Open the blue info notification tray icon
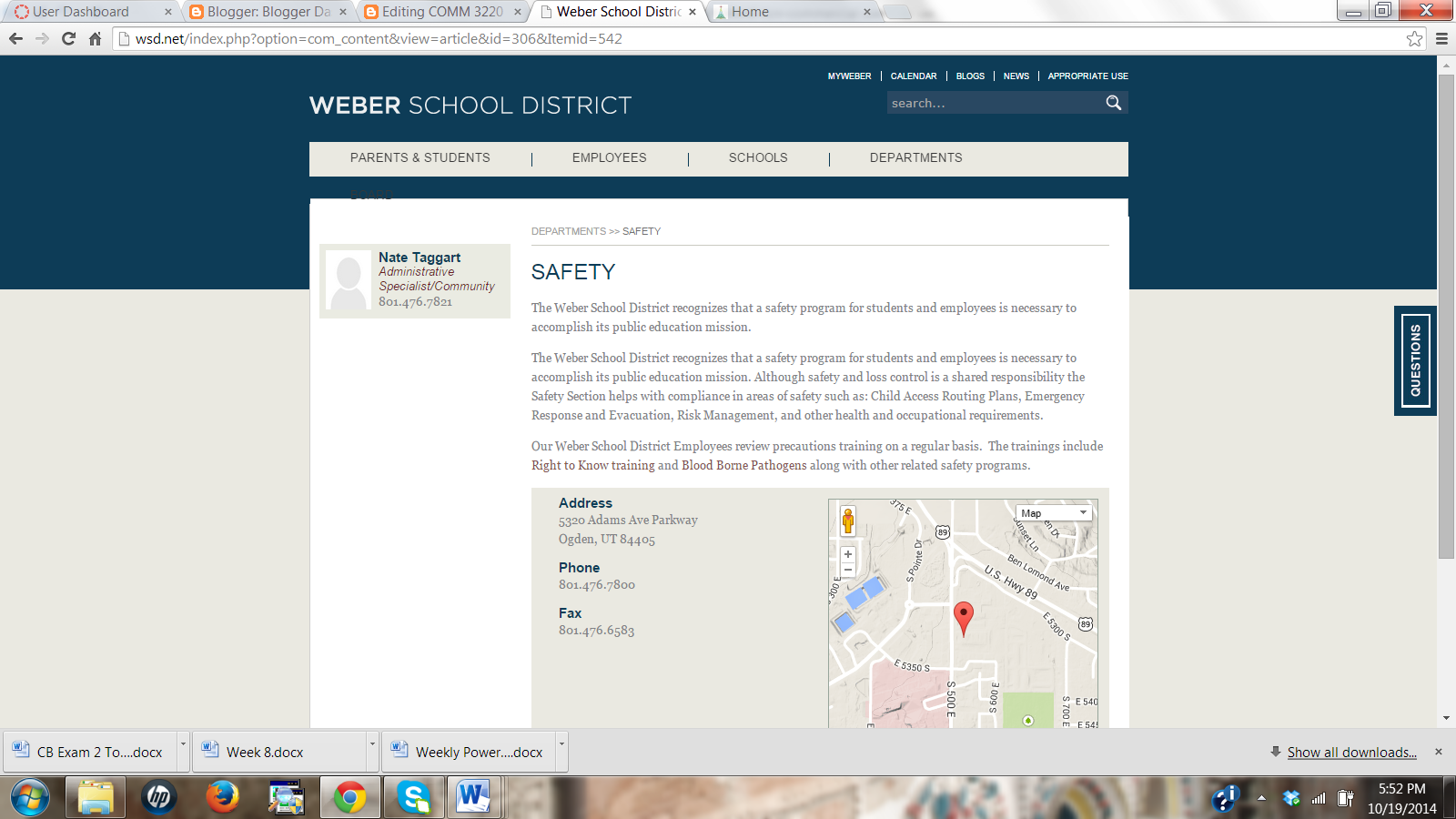Image resolution: width=1456 pixels, height=819 pixels. point(1226,798)
